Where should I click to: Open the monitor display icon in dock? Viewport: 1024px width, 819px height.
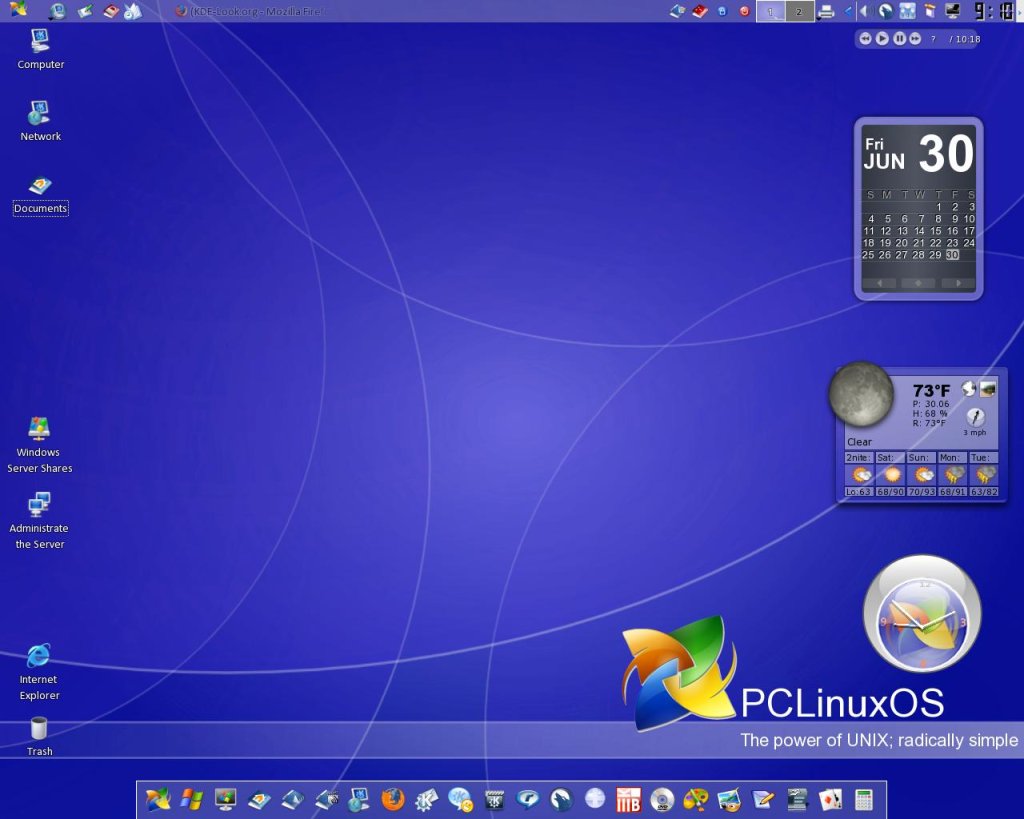tap(225, 799)
